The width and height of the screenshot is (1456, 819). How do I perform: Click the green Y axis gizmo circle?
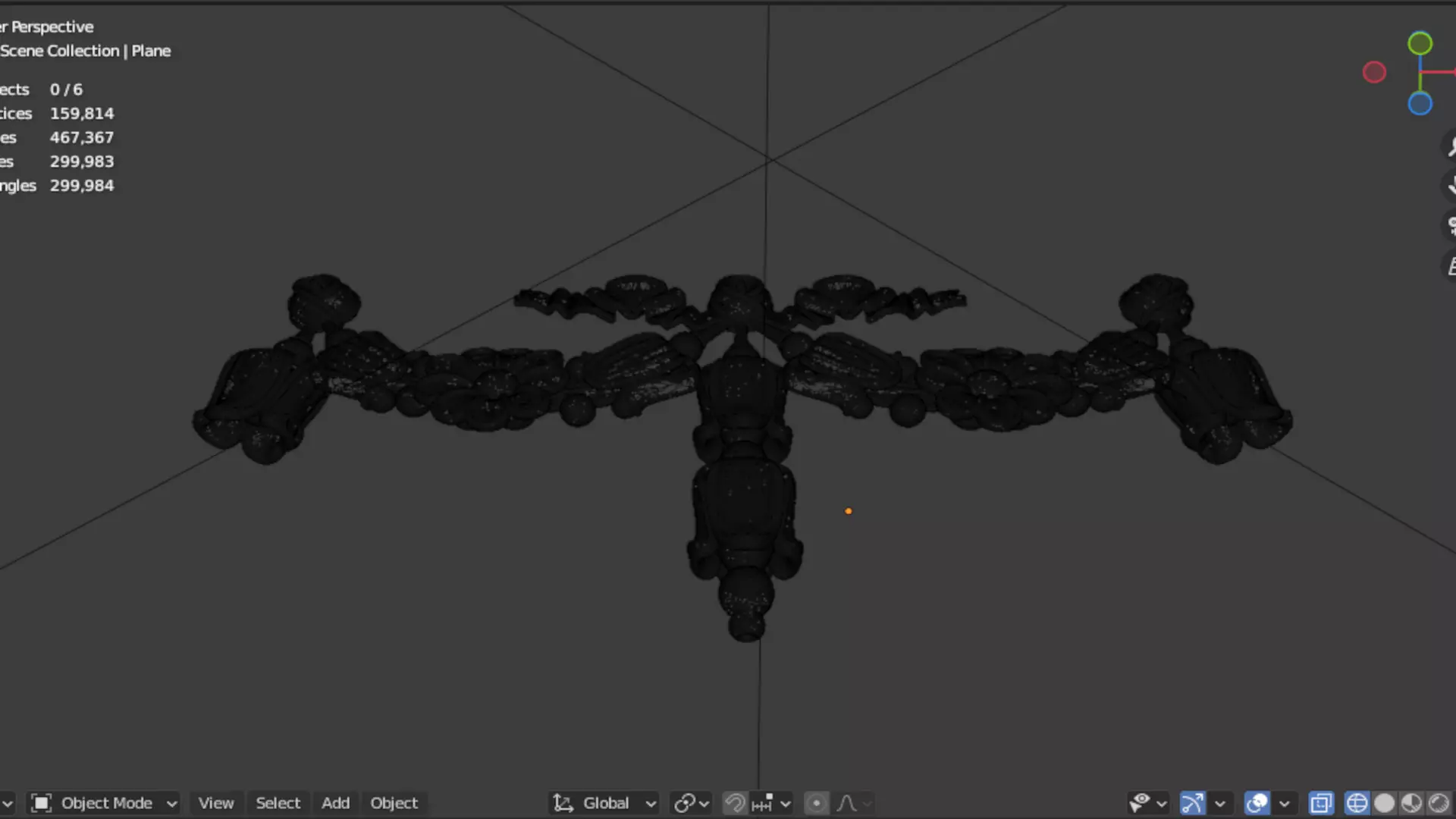click(x=1420, y=43)
